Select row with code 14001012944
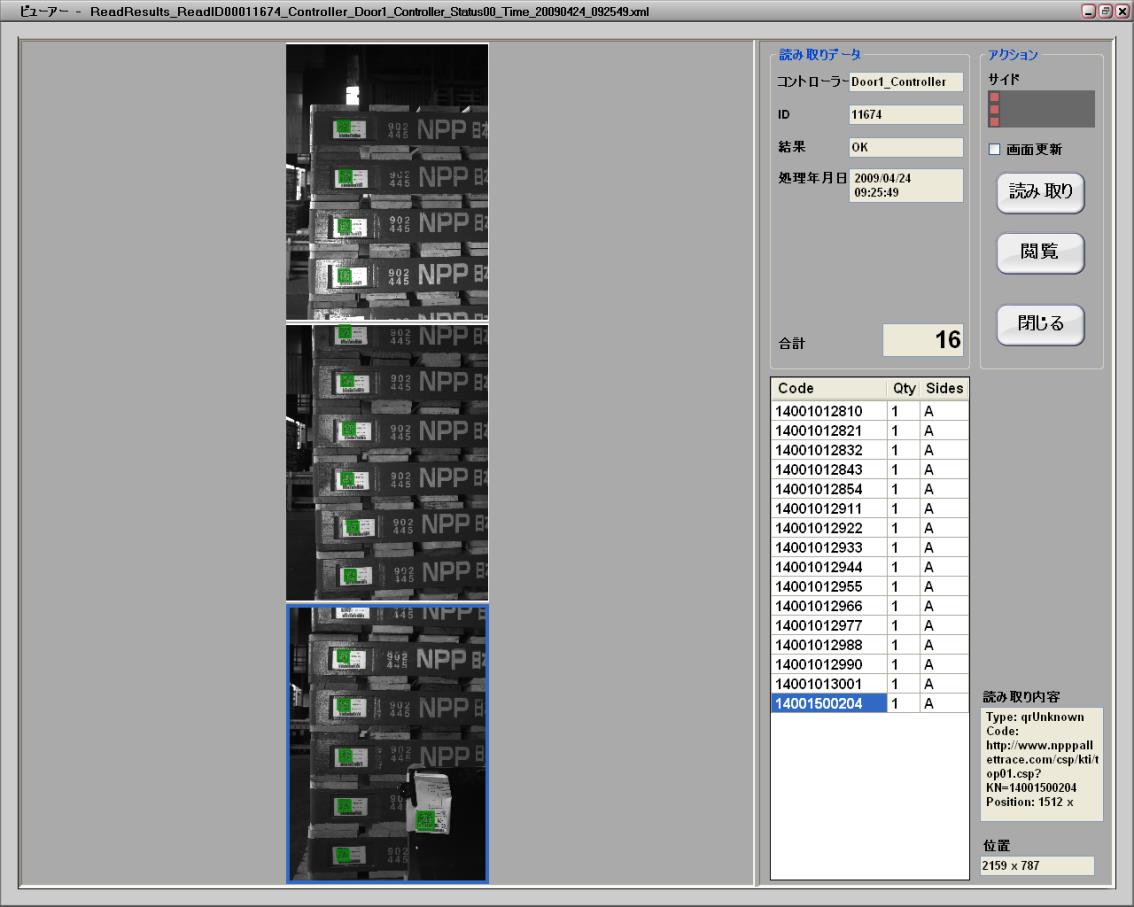Viewport: 1134px width, 907px height. pyautogui.click(x=869, y=567)
